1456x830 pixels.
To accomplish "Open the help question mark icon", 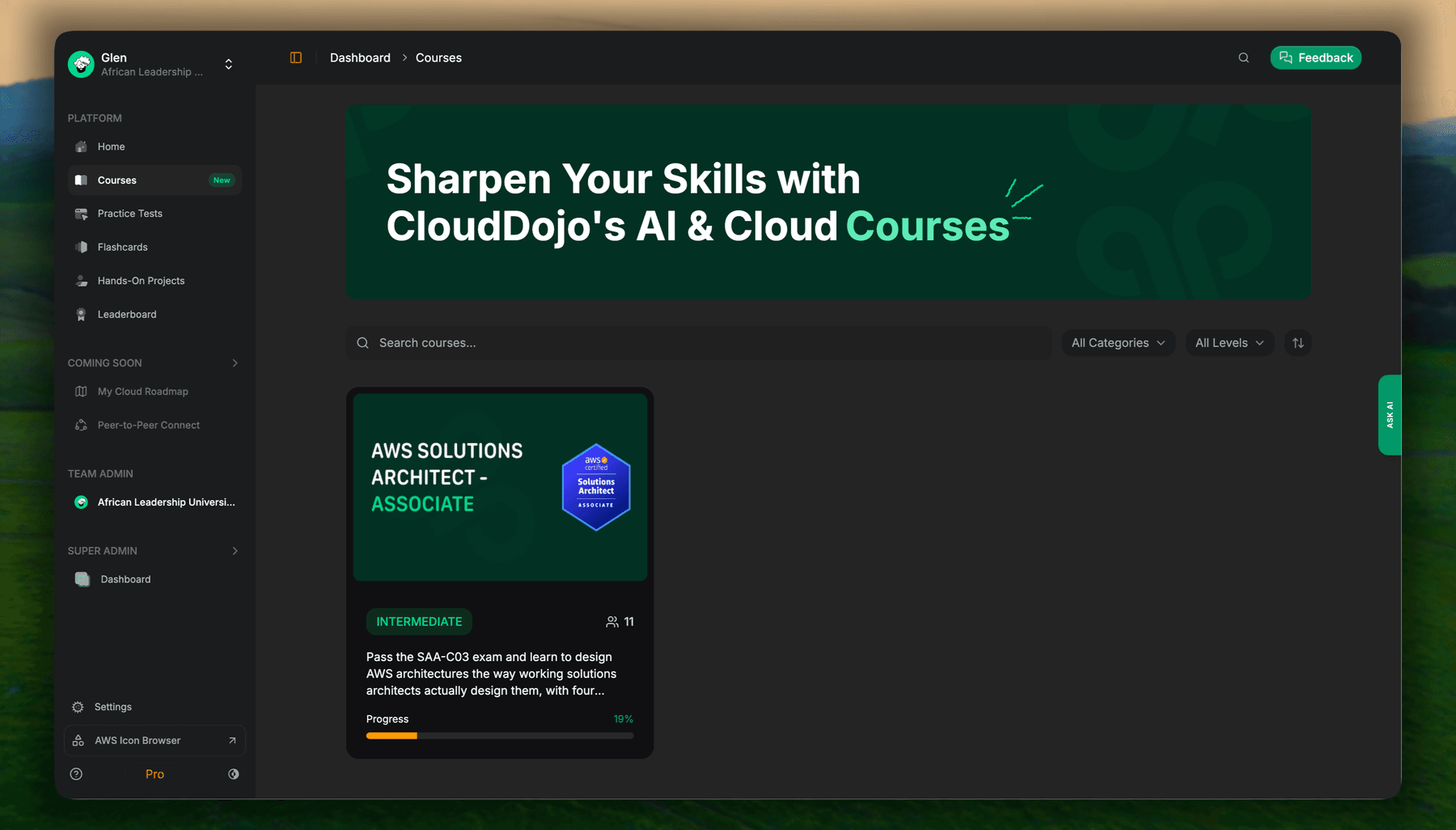I will point(76,774).
